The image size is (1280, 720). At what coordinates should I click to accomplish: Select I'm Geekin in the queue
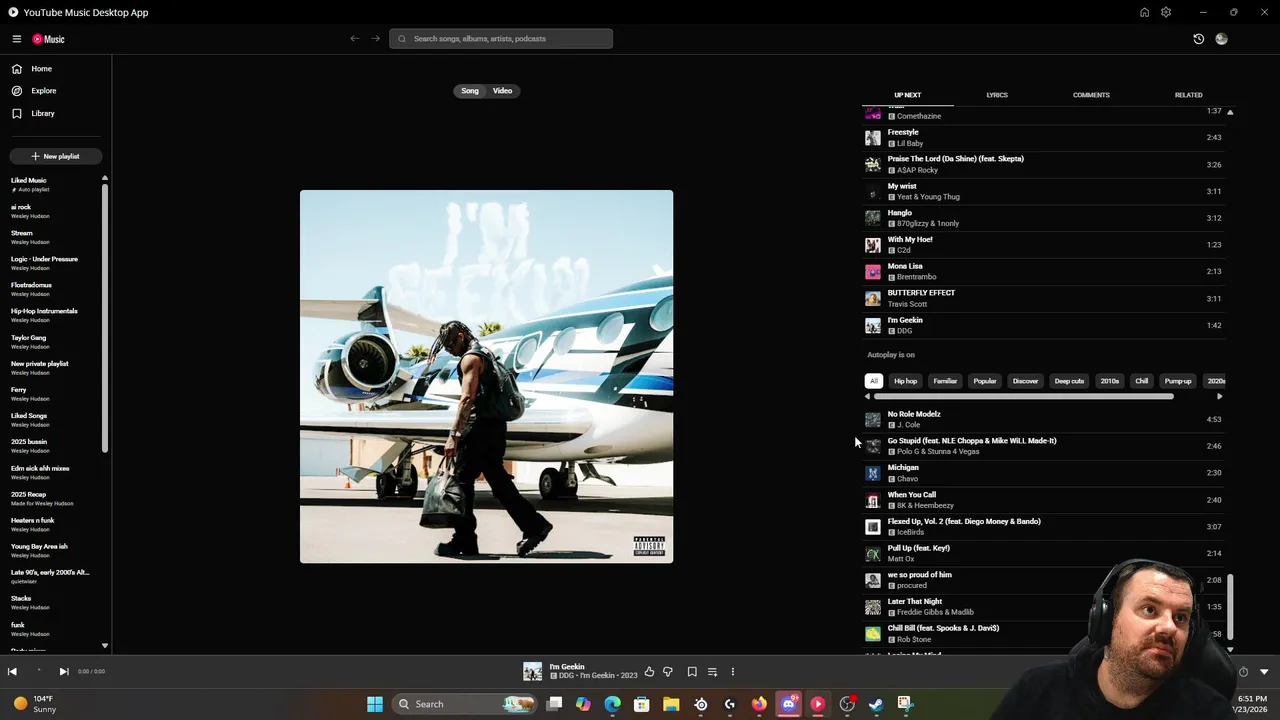pyautogui.click(x=1044, y=325)
